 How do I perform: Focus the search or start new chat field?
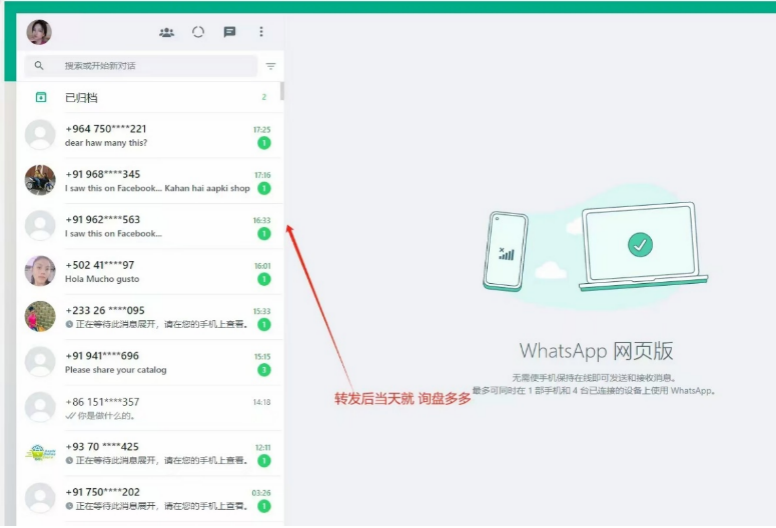point(141,66)
